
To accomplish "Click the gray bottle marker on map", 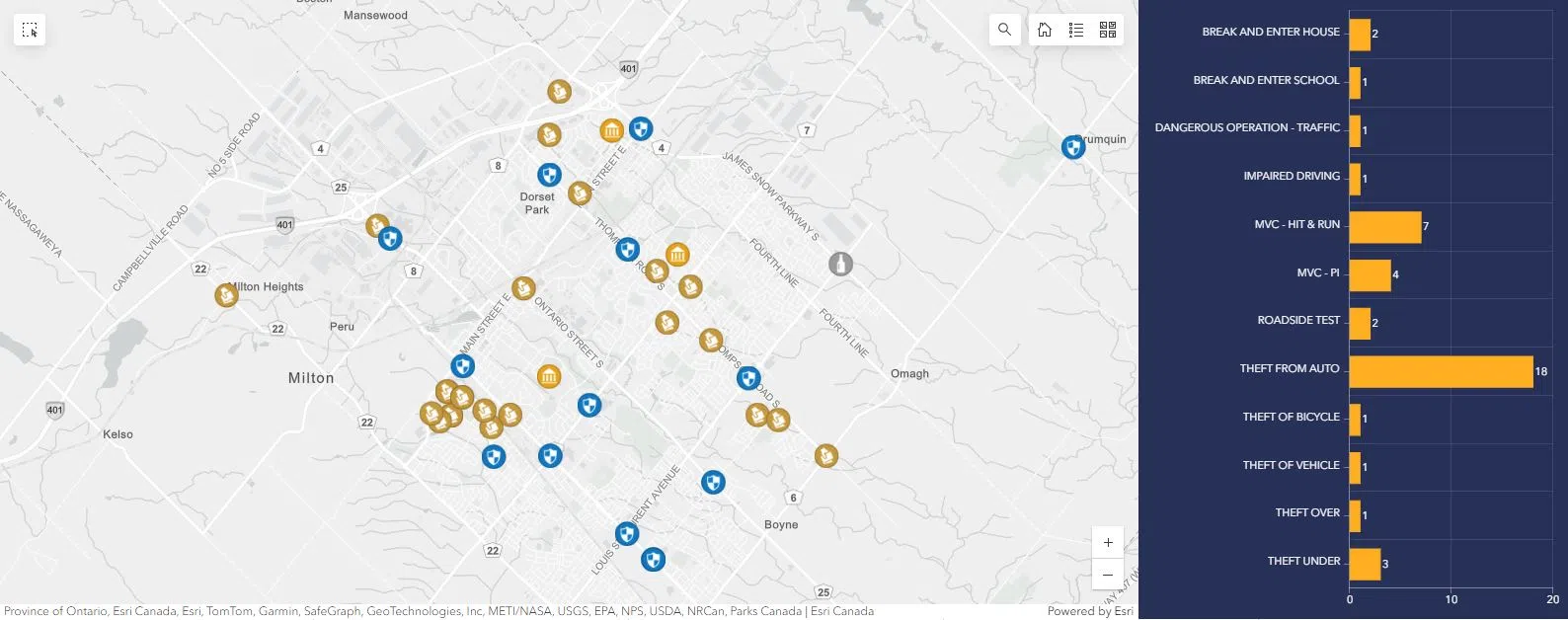I will coord(840,264).
